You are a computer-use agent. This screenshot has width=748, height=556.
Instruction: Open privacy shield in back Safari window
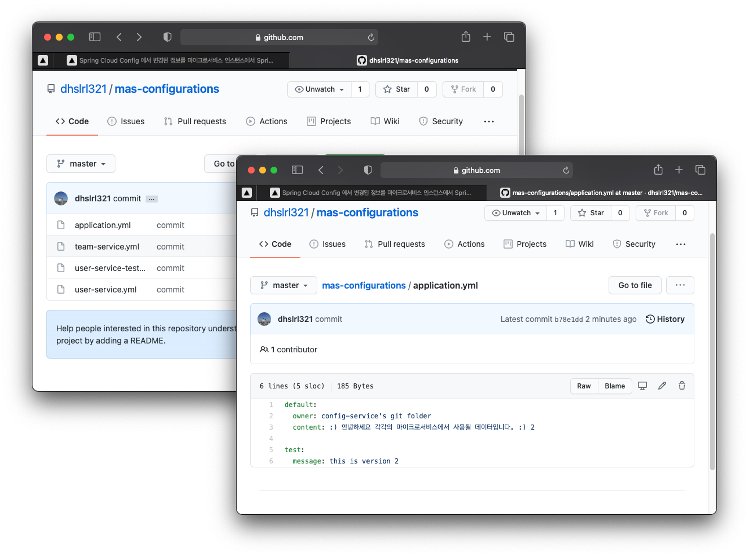coord(167,37)
